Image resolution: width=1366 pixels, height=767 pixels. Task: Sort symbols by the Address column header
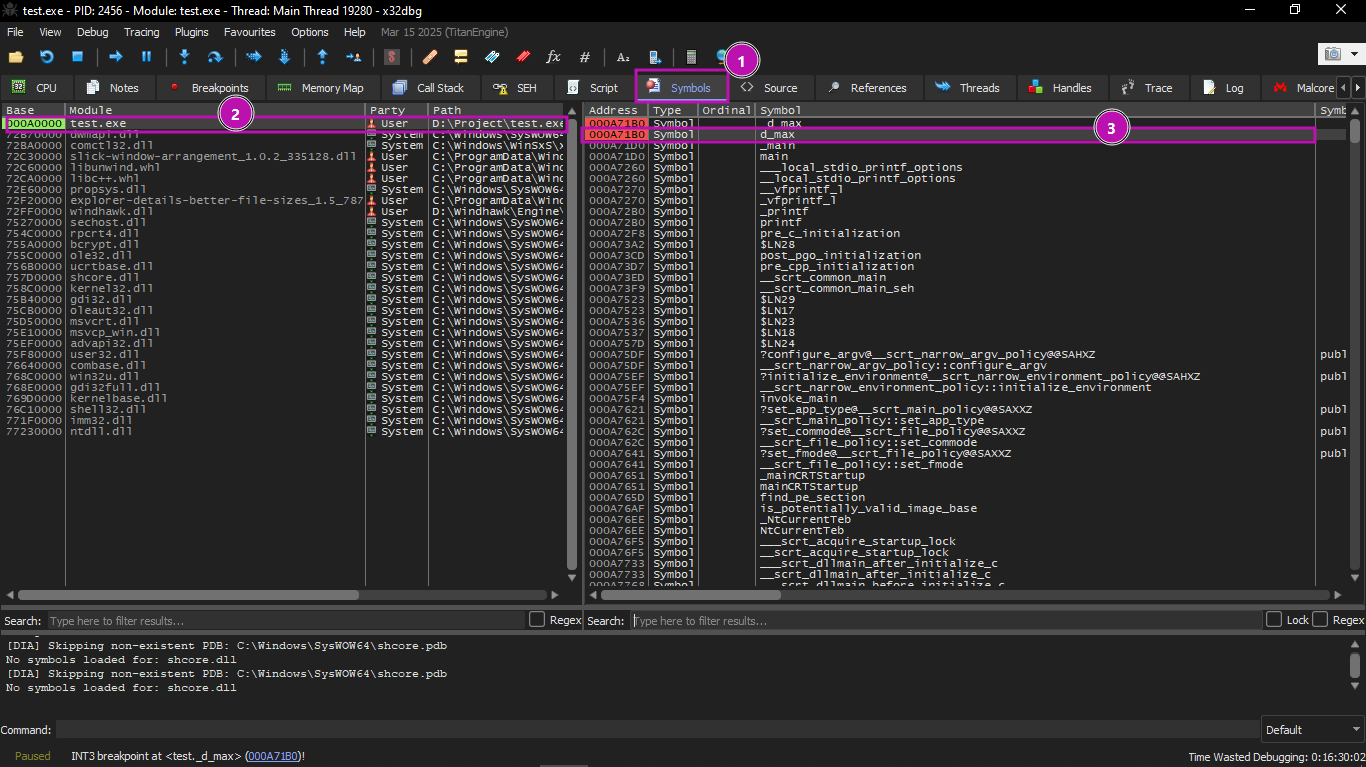(x=614, y=110)
